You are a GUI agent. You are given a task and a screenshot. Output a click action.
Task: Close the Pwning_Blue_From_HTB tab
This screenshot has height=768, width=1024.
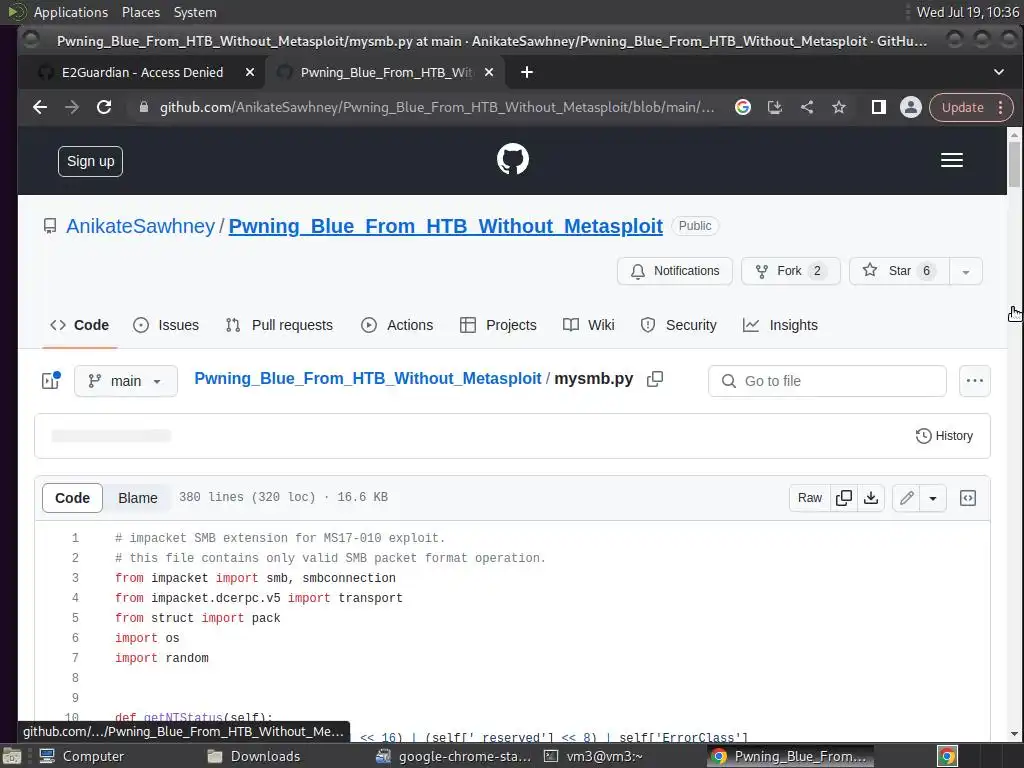pyautogui.click(x=488, y=72)
